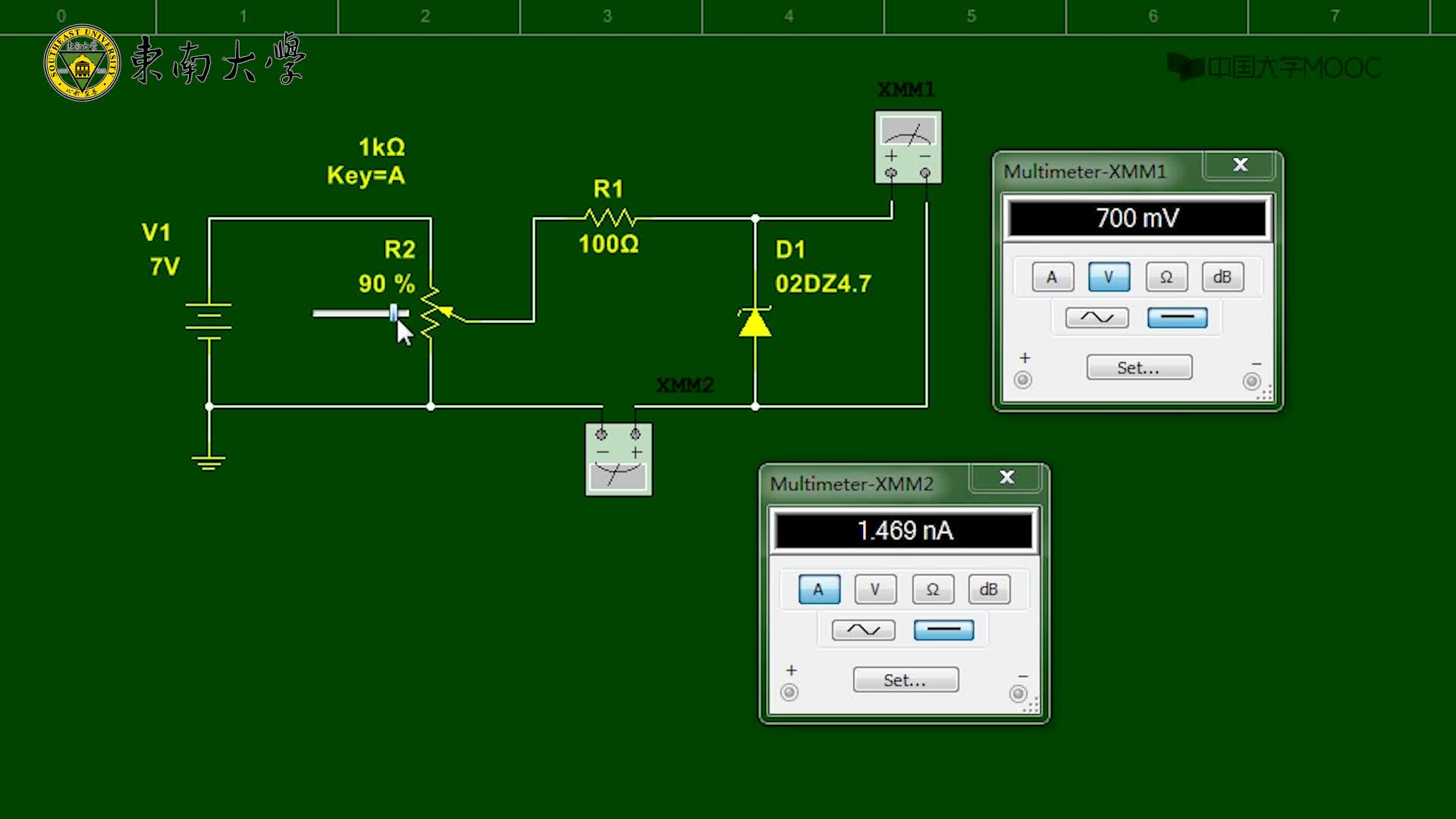Select the V1 7V battery symbol
The image size is (1456, 819).
pos(209,322)
